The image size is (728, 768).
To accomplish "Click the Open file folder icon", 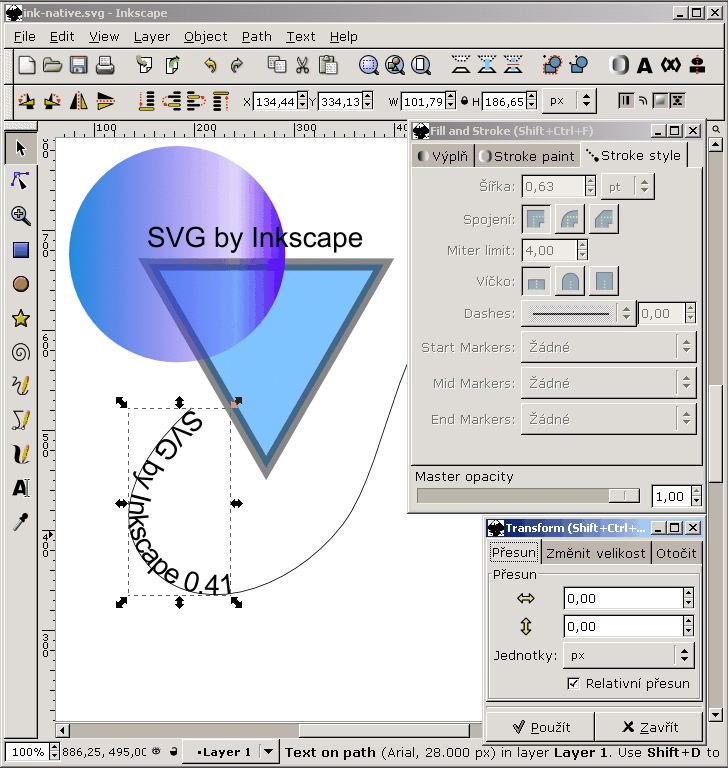I will point(52,65).
